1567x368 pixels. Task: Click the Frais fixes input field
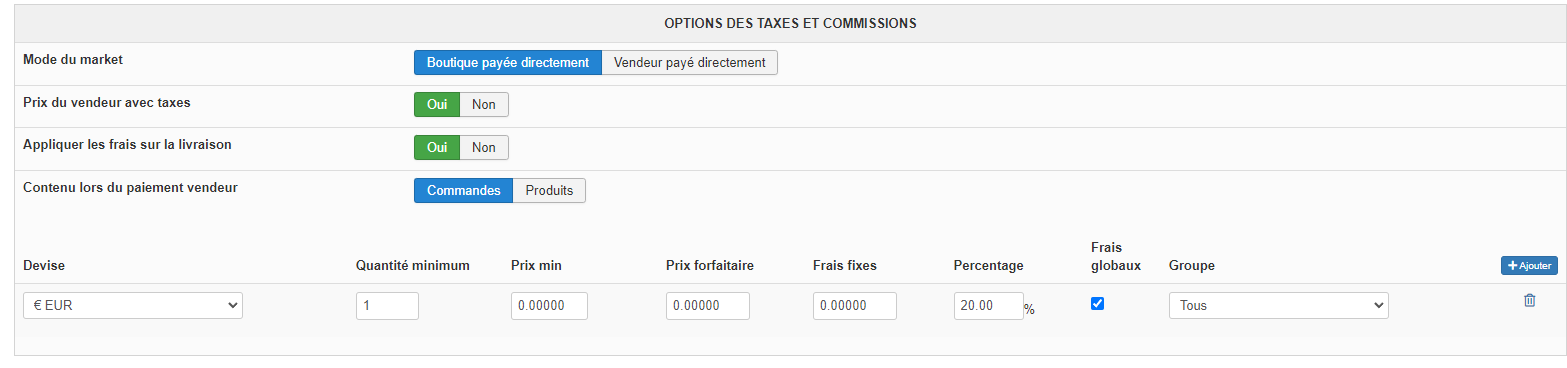pos(855,306)
